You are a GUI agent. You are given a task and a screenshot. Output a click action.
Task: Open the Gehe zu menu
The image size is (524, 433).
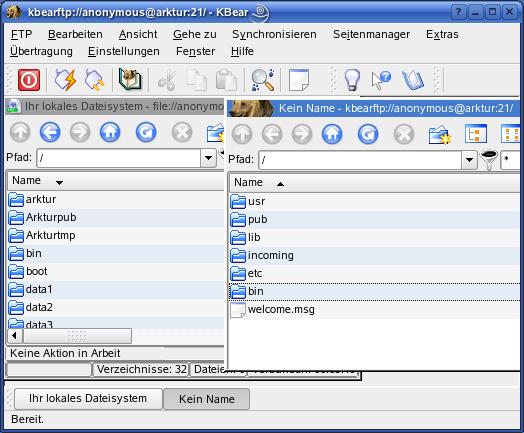click(194, 34)
